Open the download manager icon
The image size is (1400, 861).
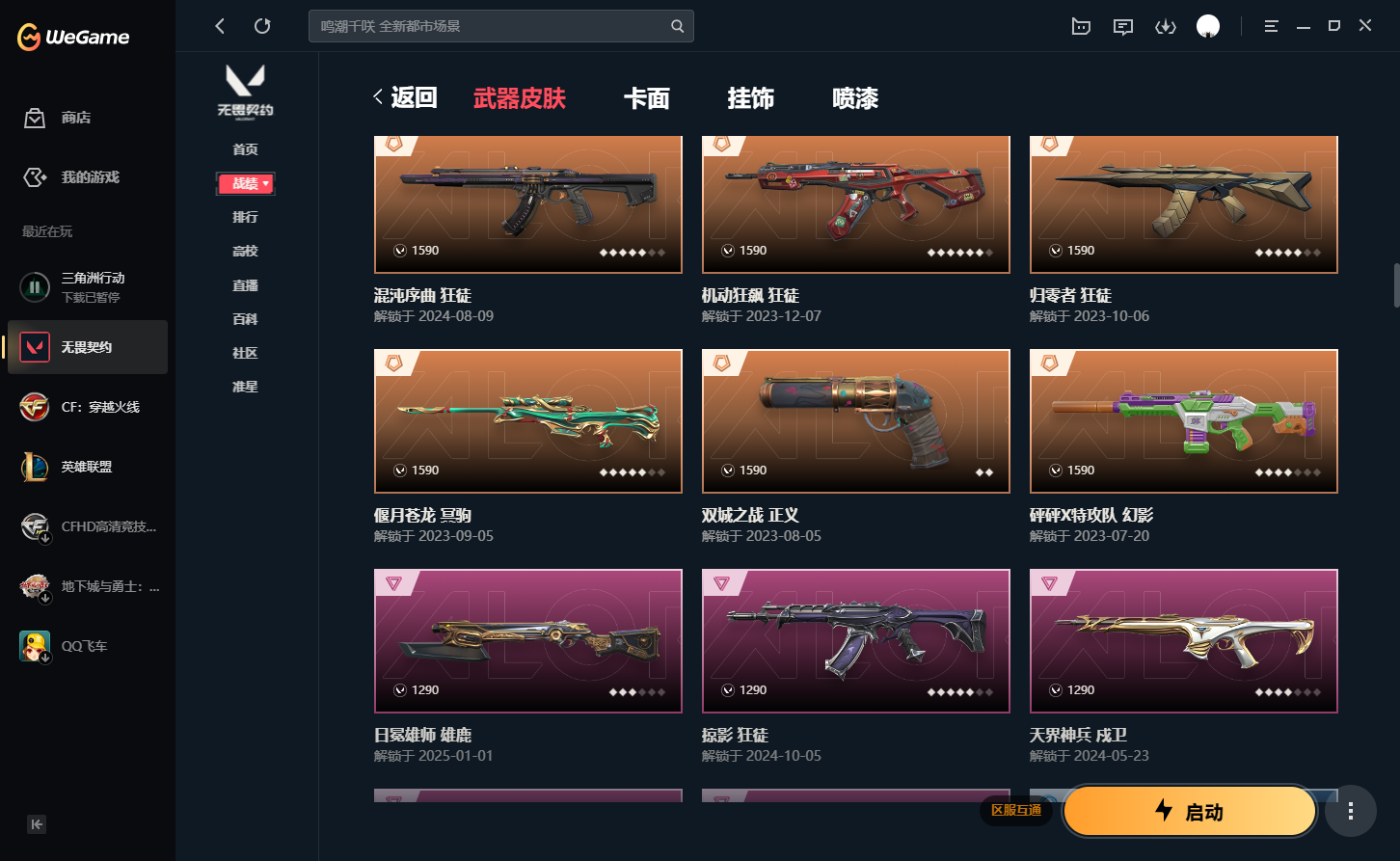click(x=1166, y=26)
